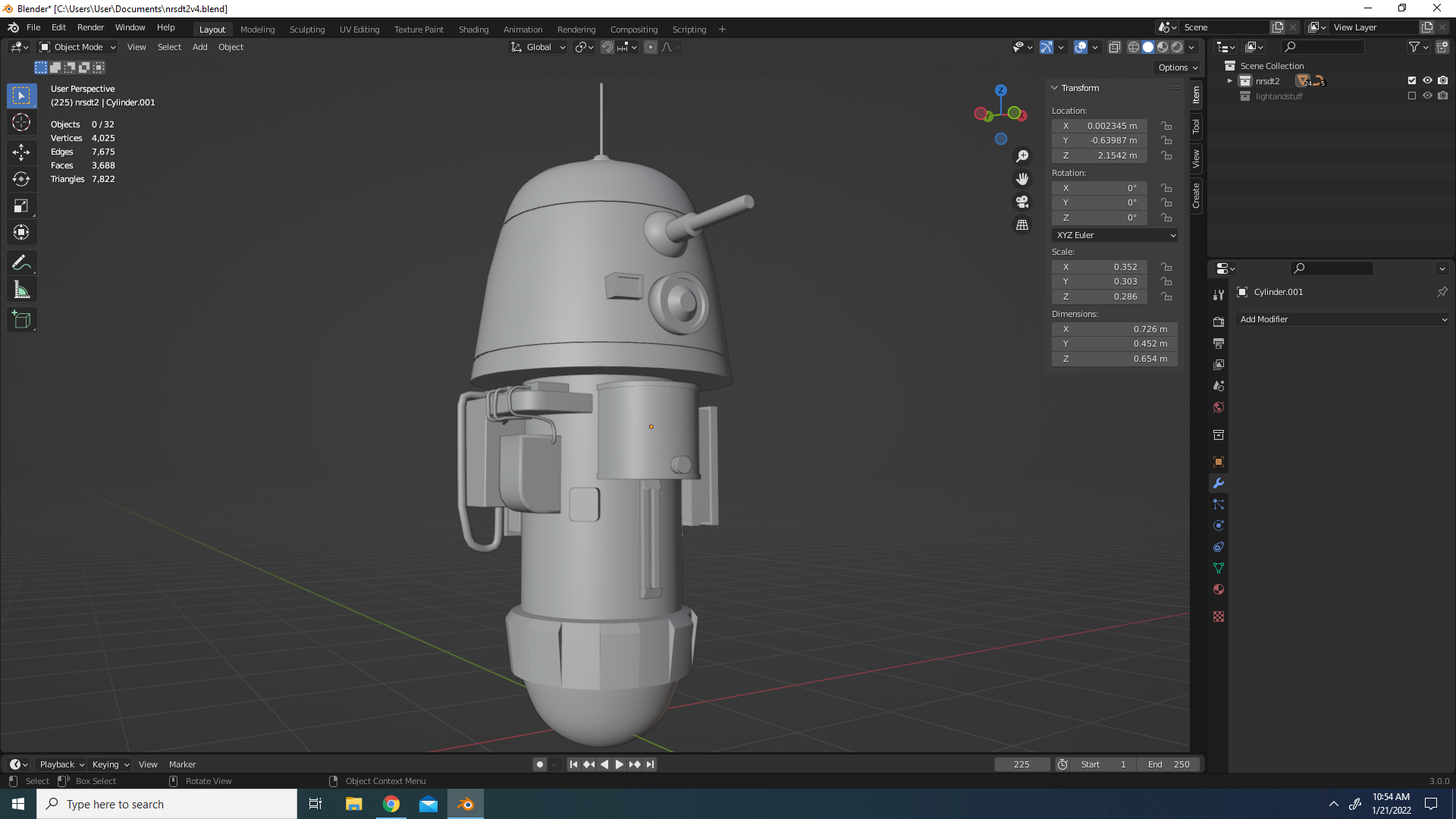Expand the nsrdt2 collection in outliner

click(1229, 81)
